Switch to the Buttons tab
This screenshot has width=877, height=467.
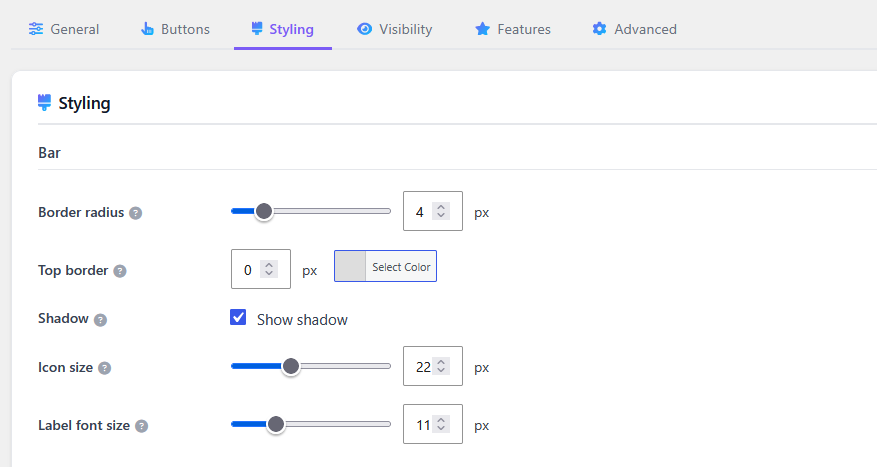[x=175, y=29]
